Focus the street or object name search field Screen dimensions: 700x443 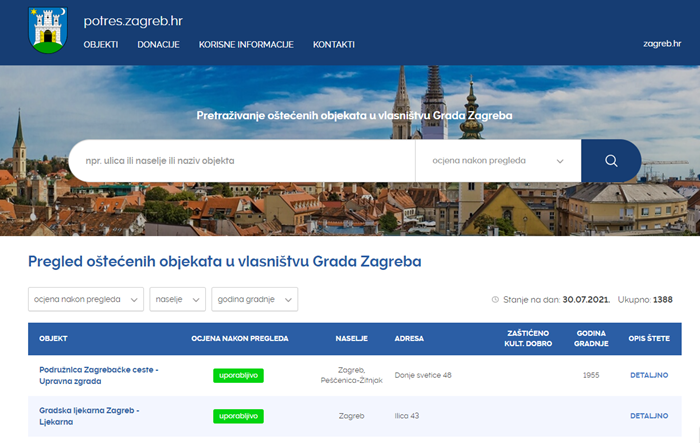241,160
